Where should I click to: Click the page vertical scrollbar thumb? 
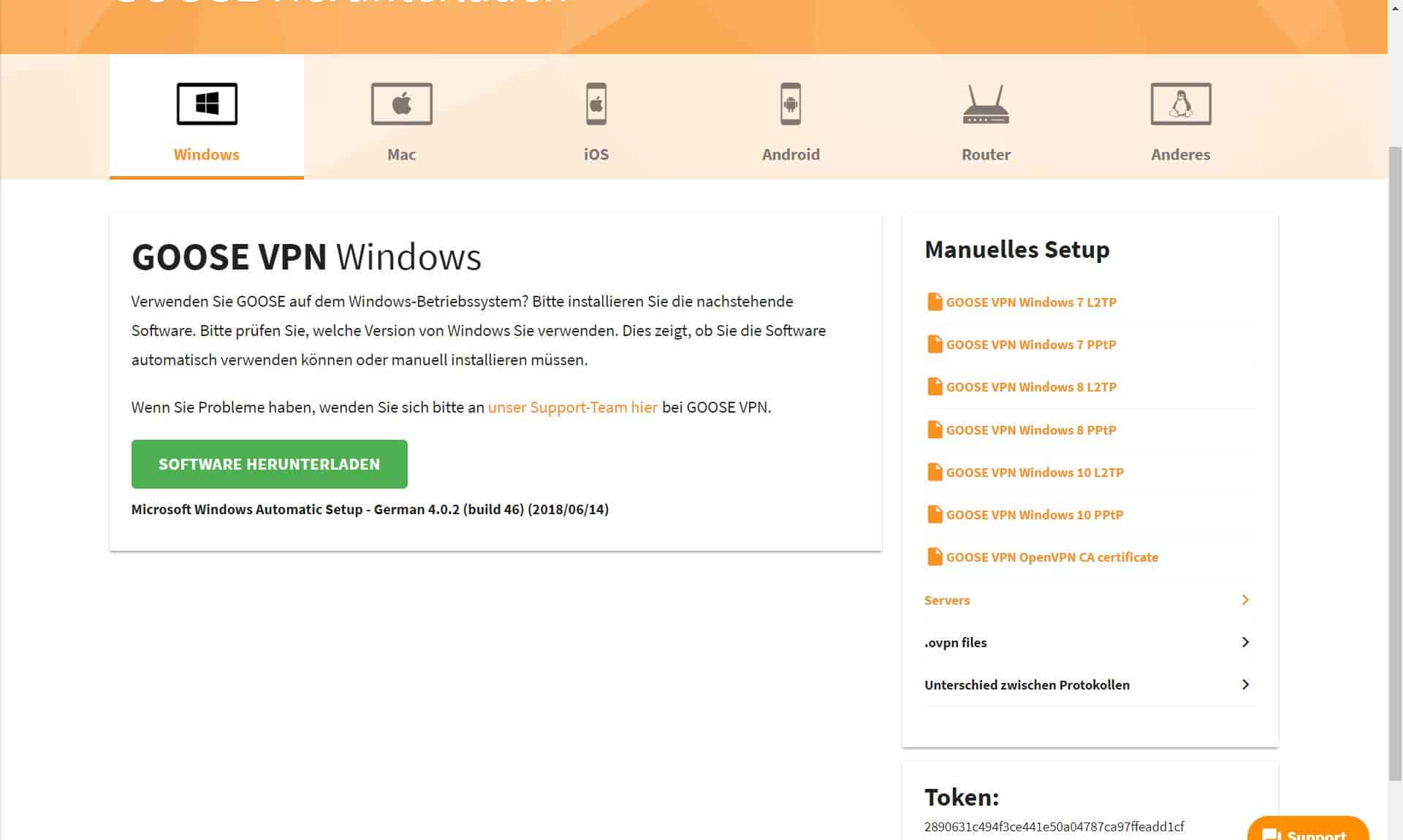pos(1395,464)
